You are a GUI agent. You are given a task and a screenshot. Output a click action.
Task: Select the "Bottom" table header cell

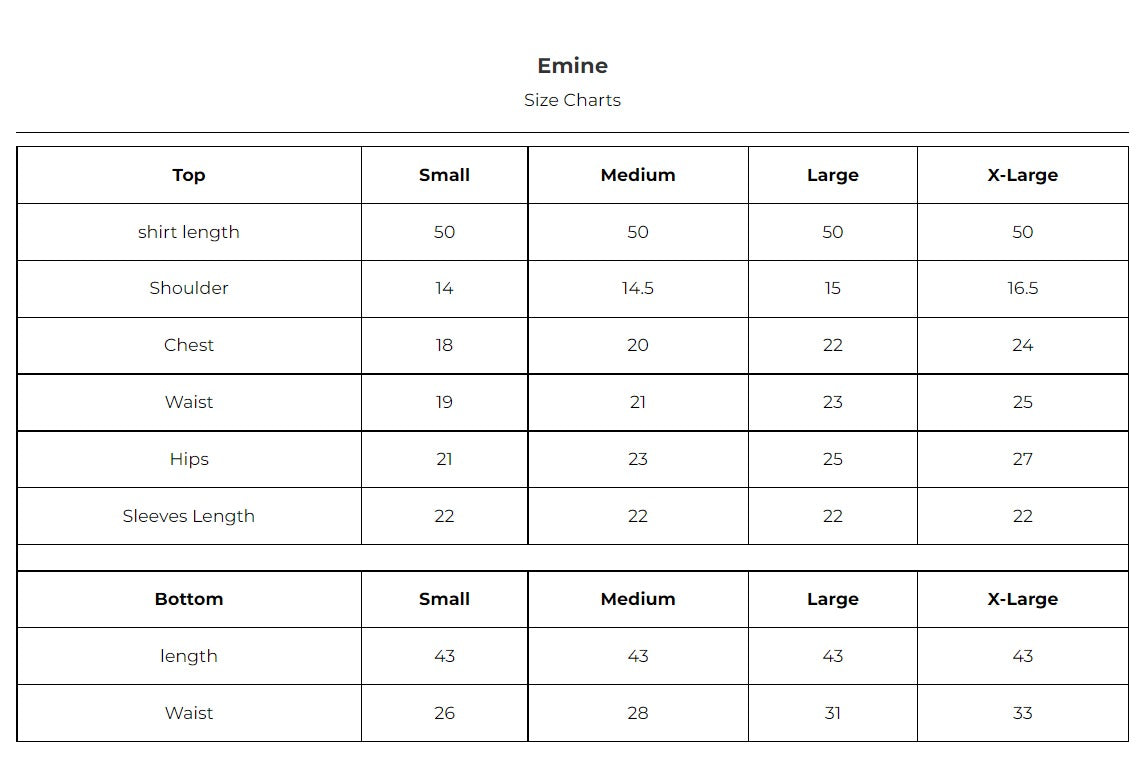point(189,599)
